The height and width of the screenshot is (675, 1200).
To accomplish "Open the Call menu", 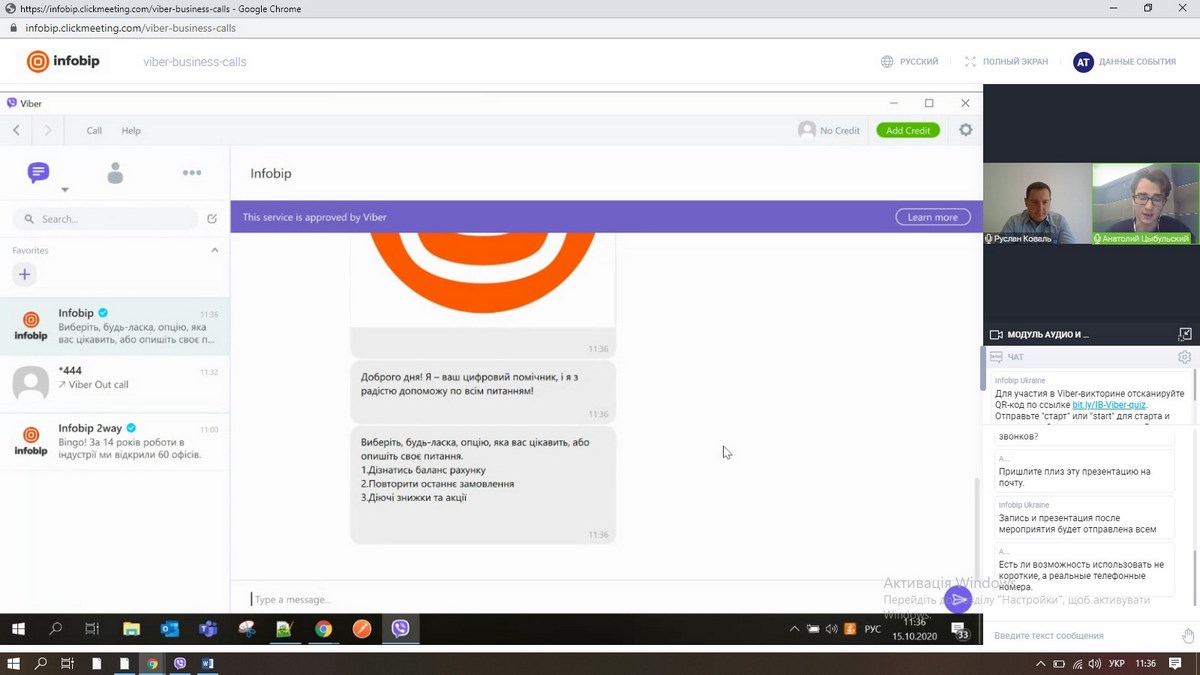I will [x=94, y=130].
